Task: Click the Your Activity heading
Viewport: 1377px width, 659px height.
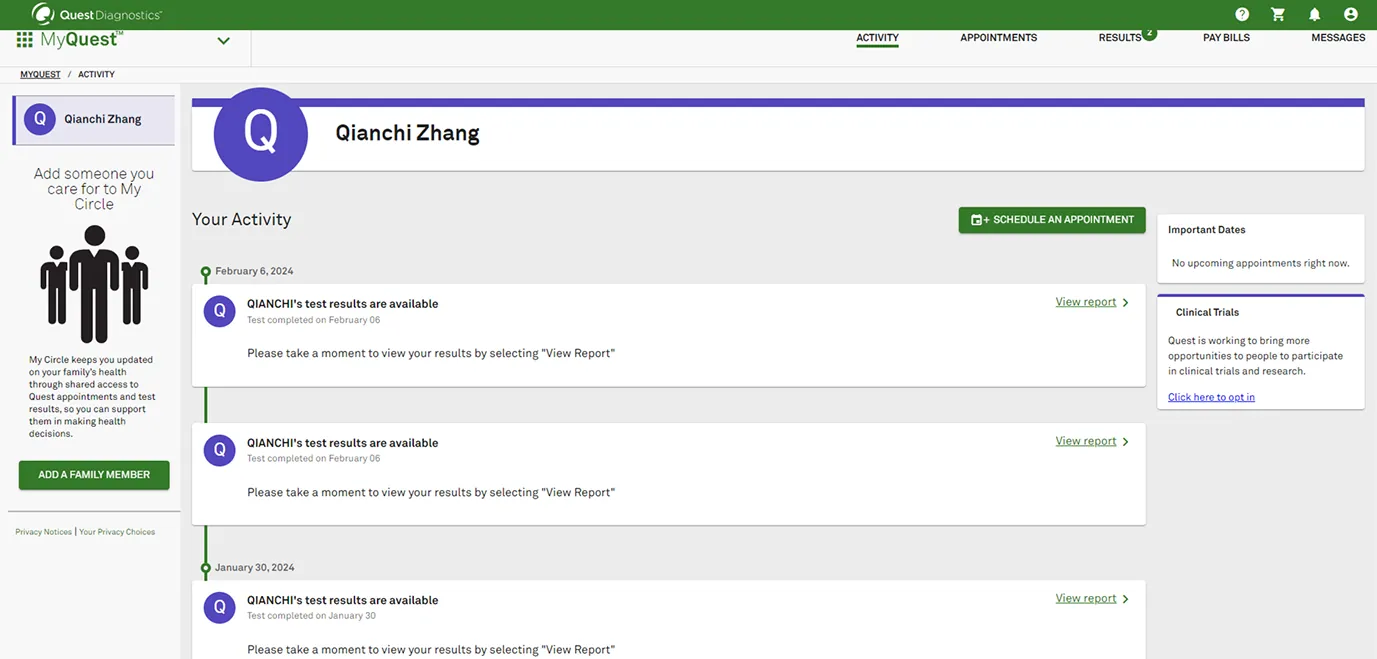Action: [x=242, y=219]
